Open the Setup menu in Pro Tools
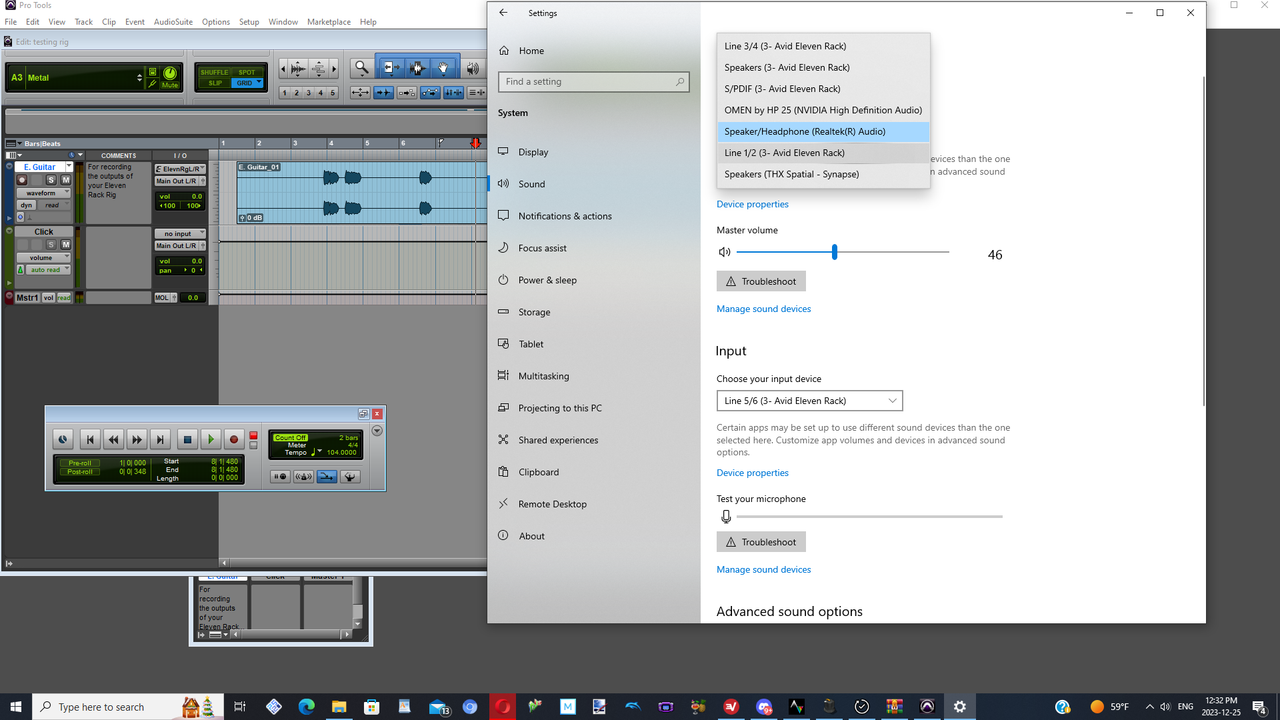 pos(249,21)
